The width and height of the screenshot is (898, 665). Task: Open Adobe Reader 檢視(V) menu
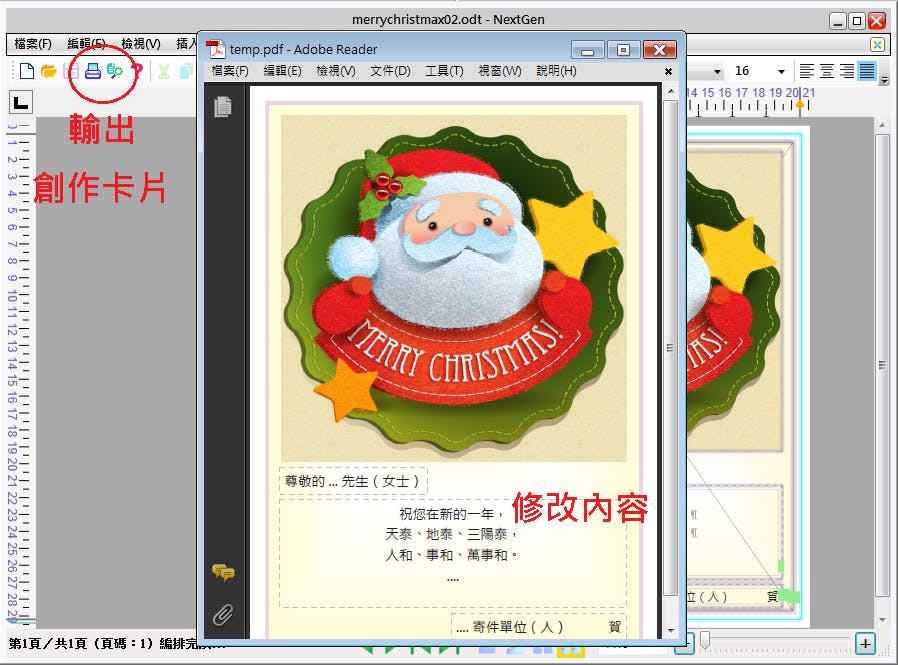point(336,70)
